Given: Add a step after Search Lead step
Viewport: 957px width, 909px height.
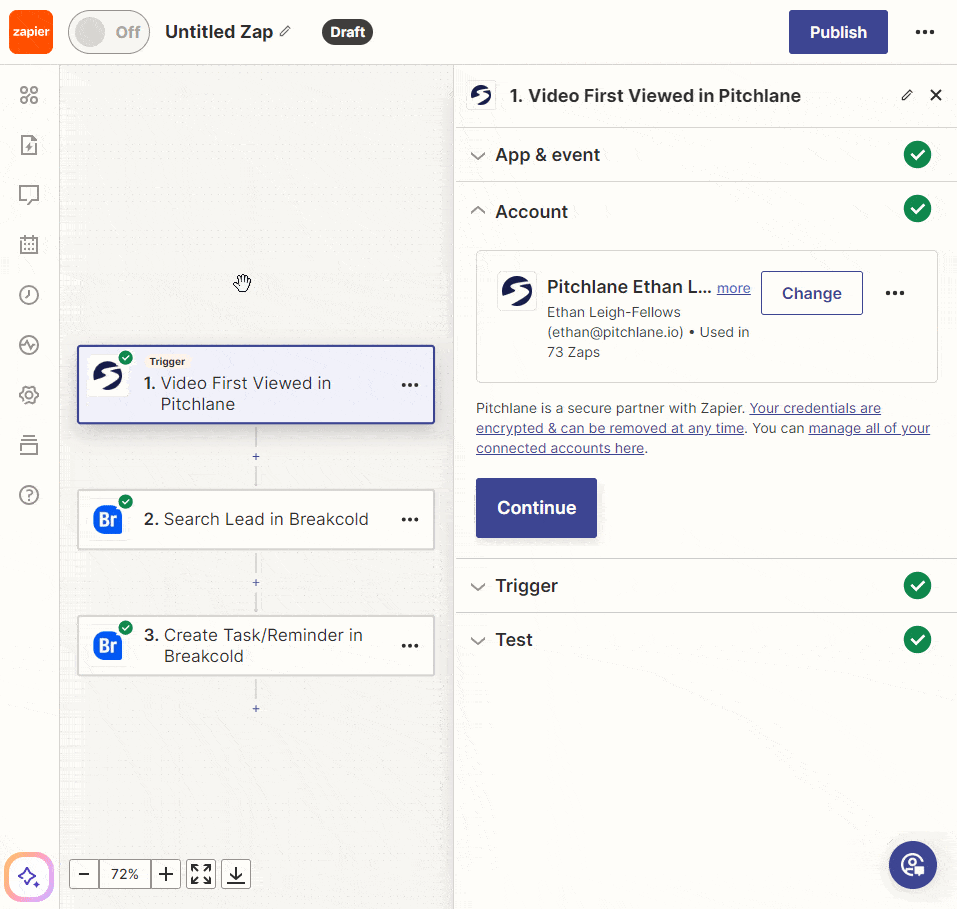Looking at the screenshot, I should [x=256, y=582].
